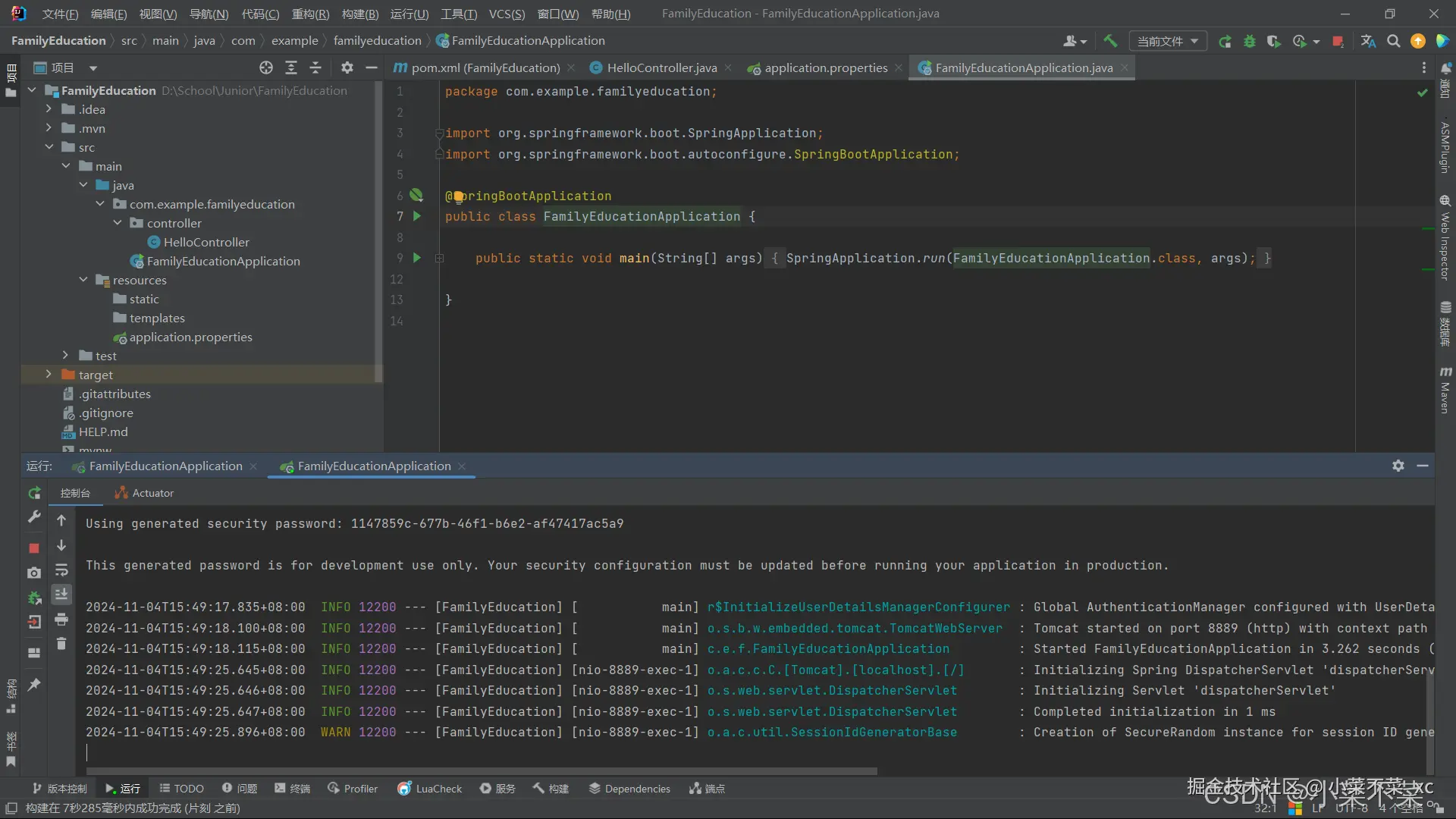Screen dimensions: 1456x819
Task: Select opened file locate target icon
Action: coord(265,67)
